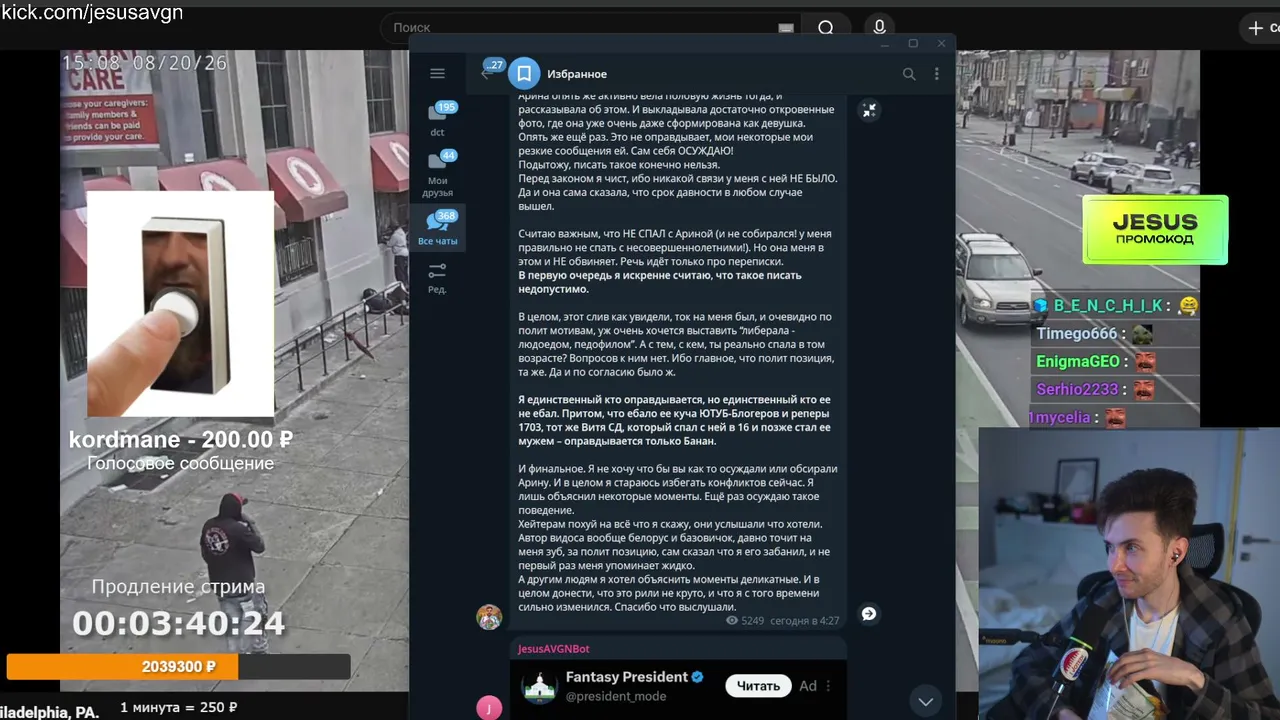Click the Продление стрима label

tap(179, 587)
